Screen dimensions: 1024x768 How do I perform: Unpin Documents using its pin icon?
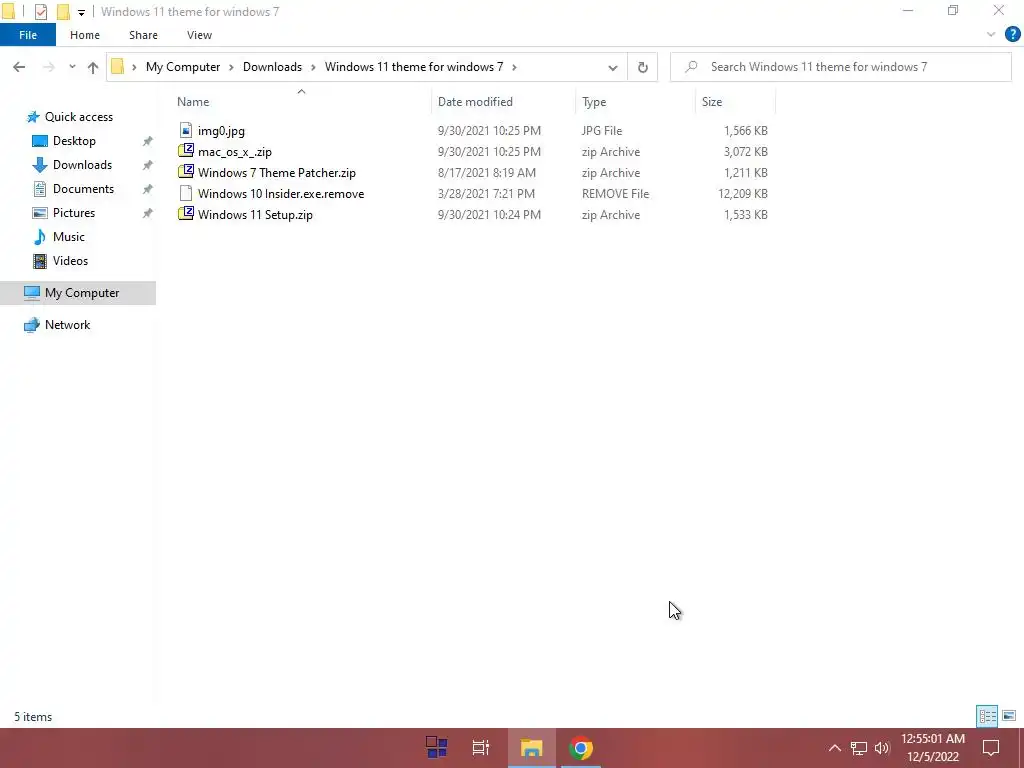click(x=148, y=189)
